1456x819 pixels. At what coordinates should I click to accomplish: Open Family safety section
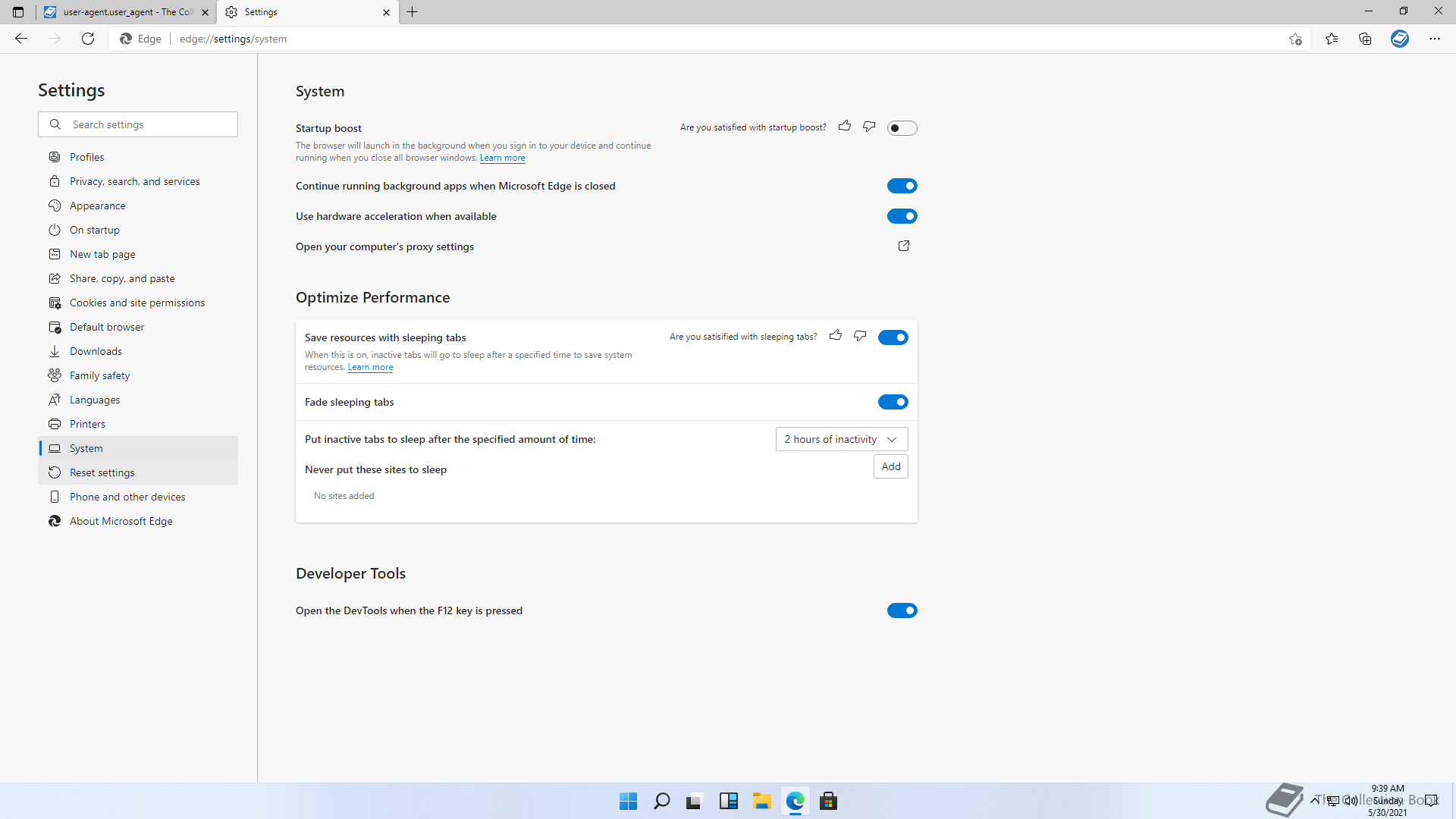138,375
